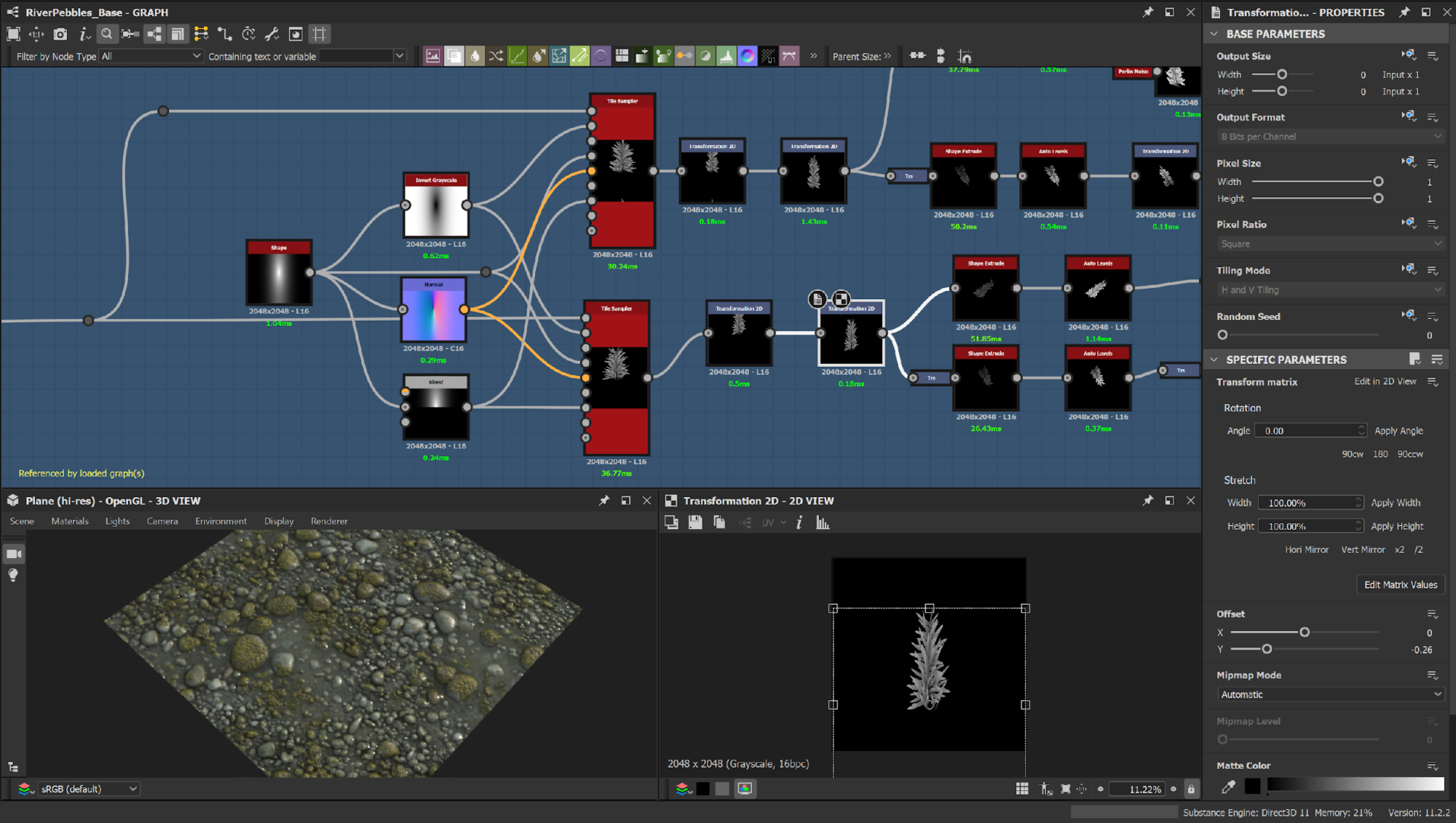Toggle tiling grid icon in 2D view
Screen dimensions: 1456x823
pos(1022,789)
